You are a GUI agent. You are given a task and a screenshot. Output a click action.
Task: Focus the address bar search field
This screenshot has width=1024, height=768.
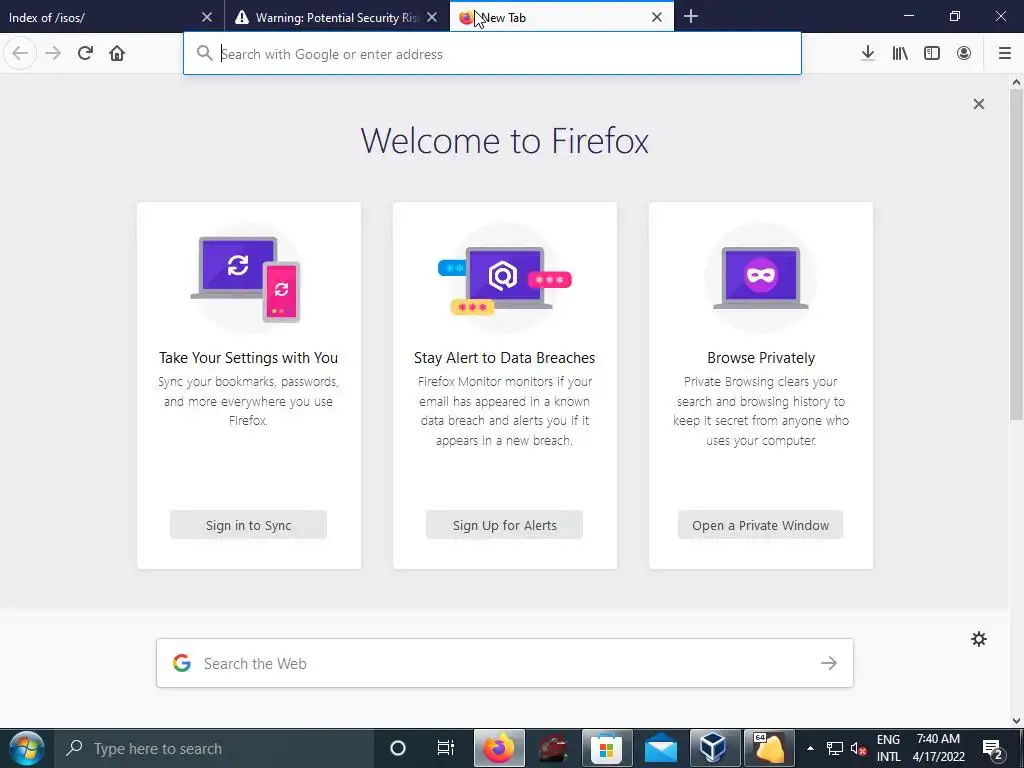[x=492, y=54]
